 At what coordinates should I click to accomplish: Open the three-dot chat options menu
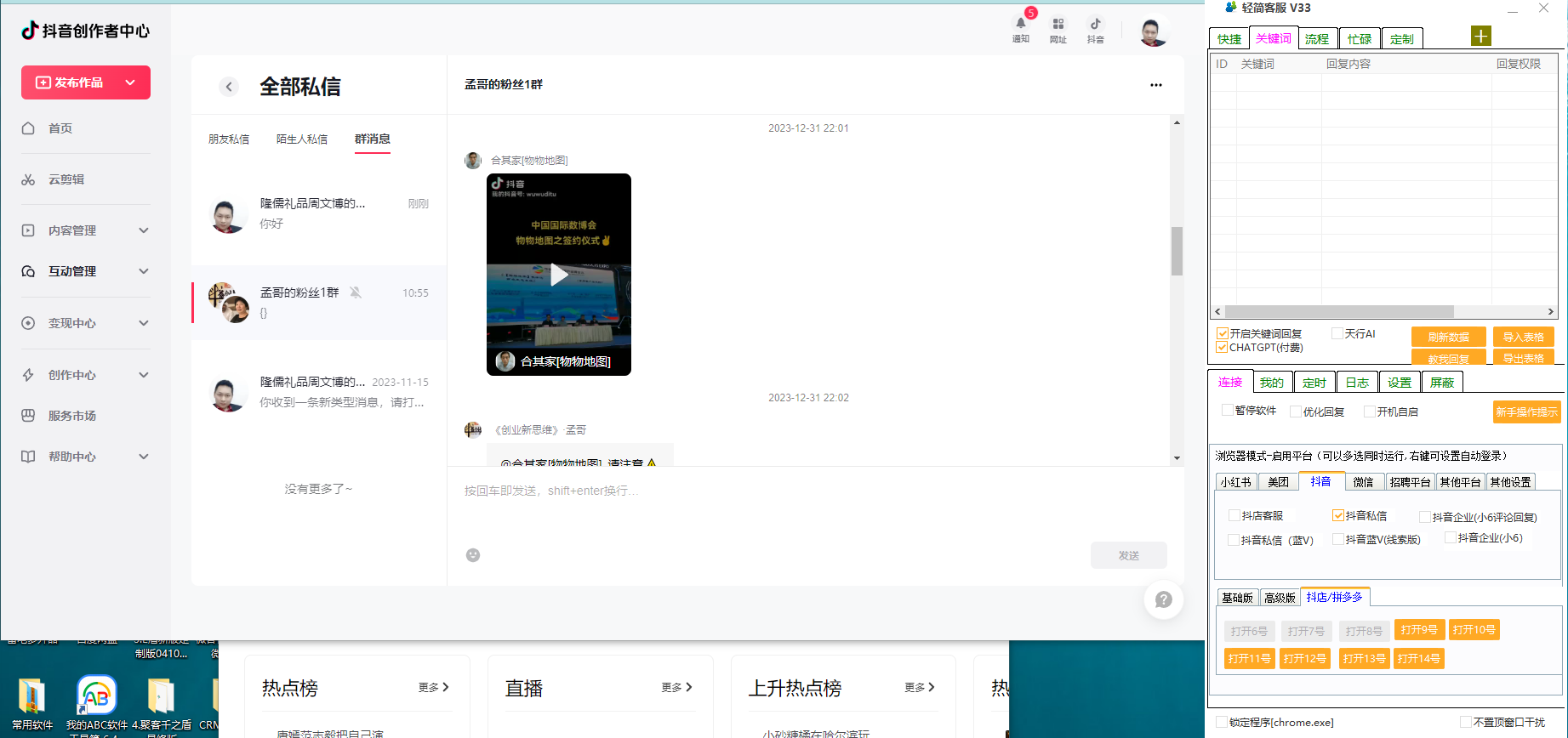(x=1155, y=85)
